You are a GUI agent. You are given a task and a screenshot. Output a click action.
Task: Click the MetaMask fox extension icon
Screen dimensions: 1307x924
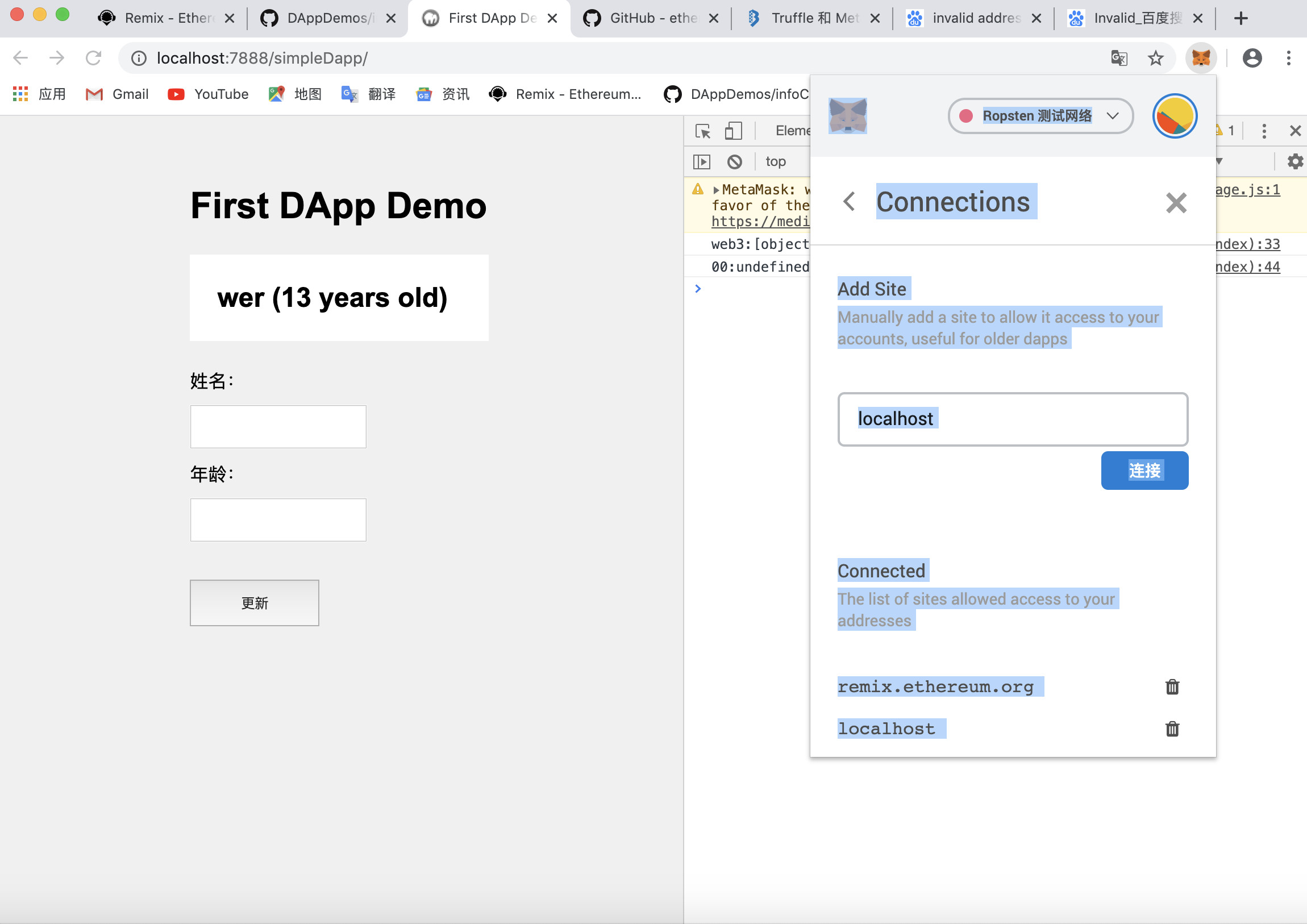click(1201, 57)
